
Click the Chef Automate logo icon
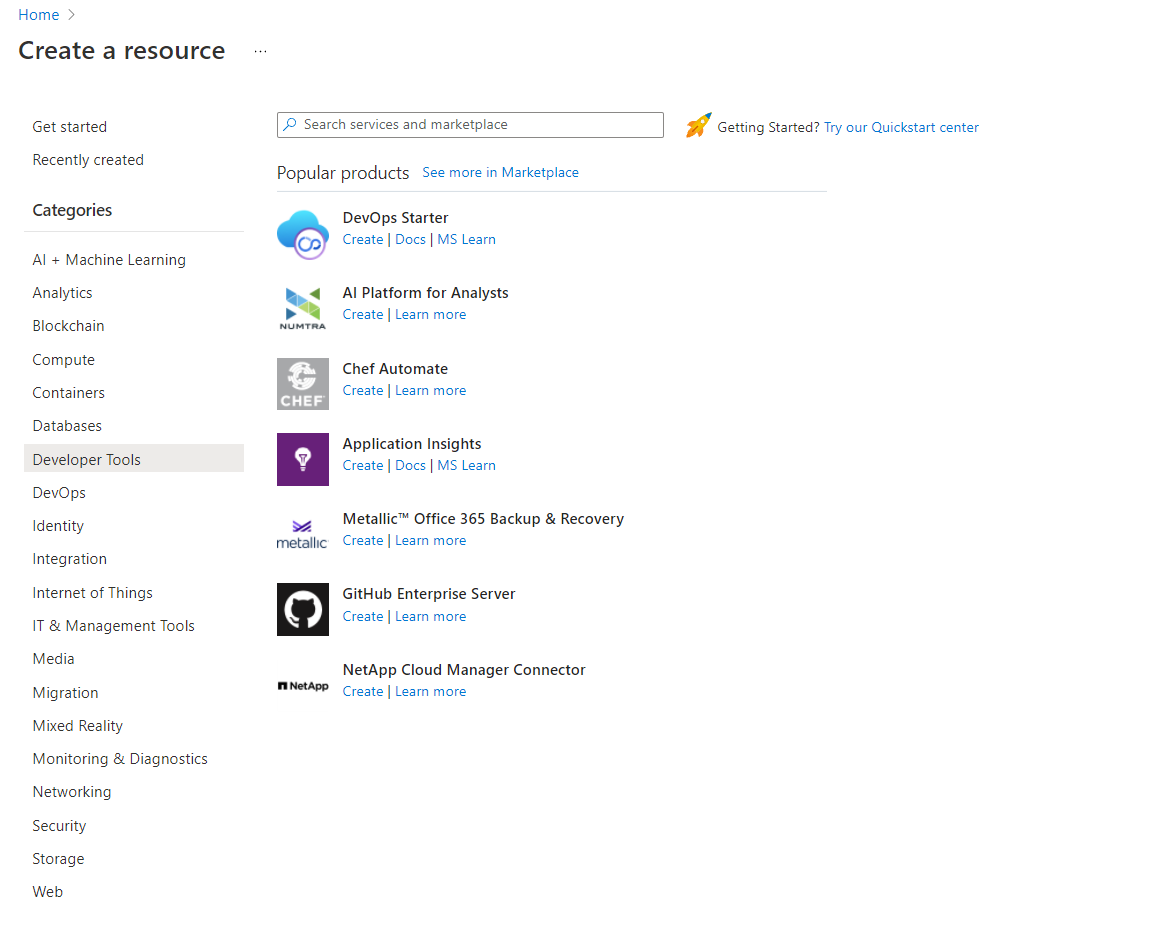303,384
